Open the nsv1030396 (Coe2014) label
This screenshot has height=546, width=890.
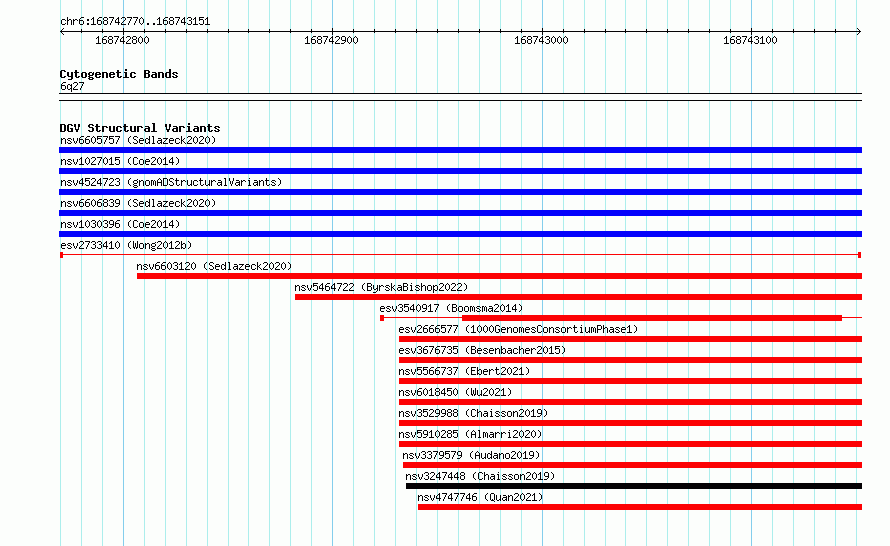pos(120,224)
